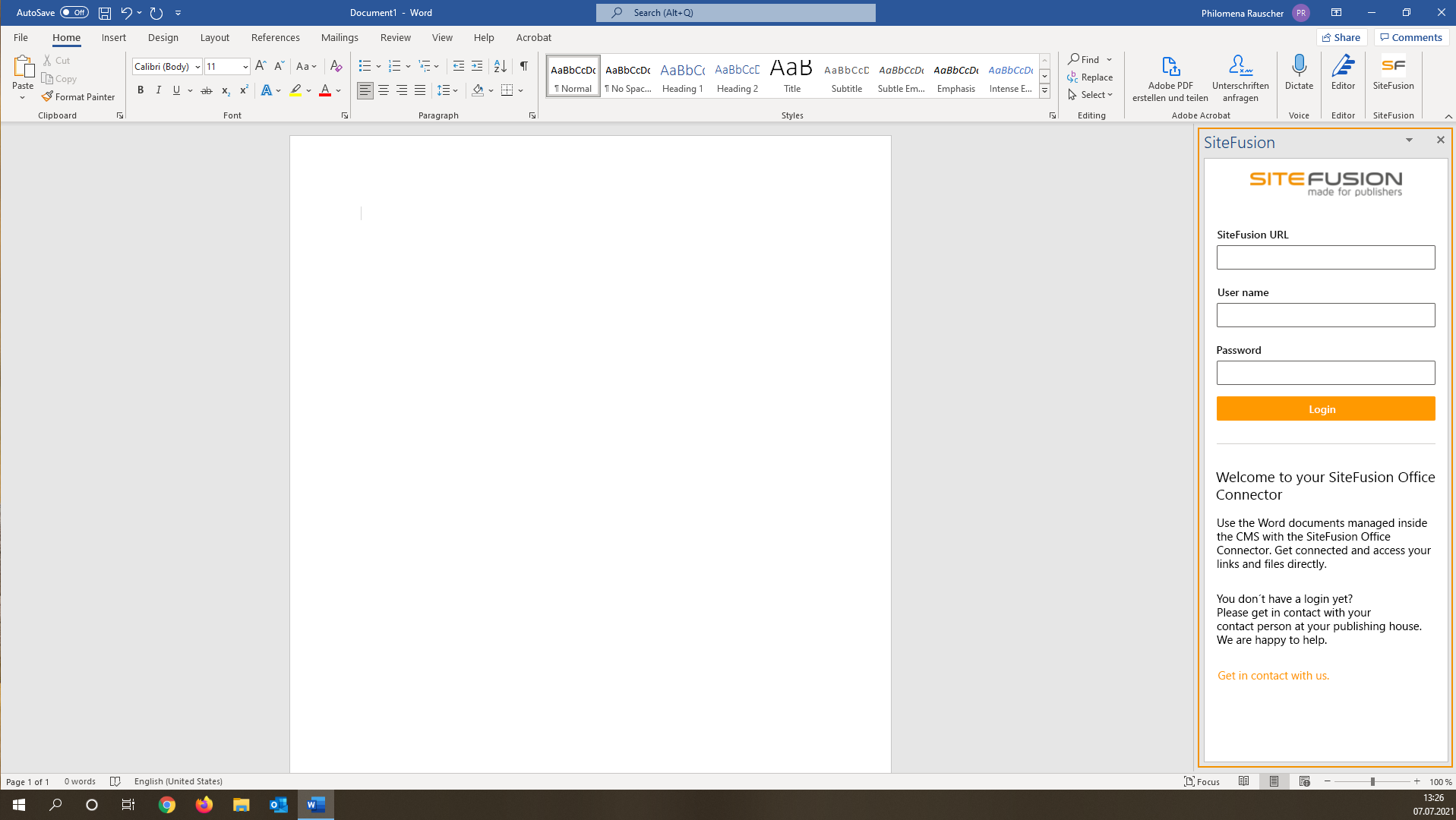The width and height of the screenshot is (1456, 820).
Task: Open the Select dropdown in Editing
Action: coord(1091,95)
